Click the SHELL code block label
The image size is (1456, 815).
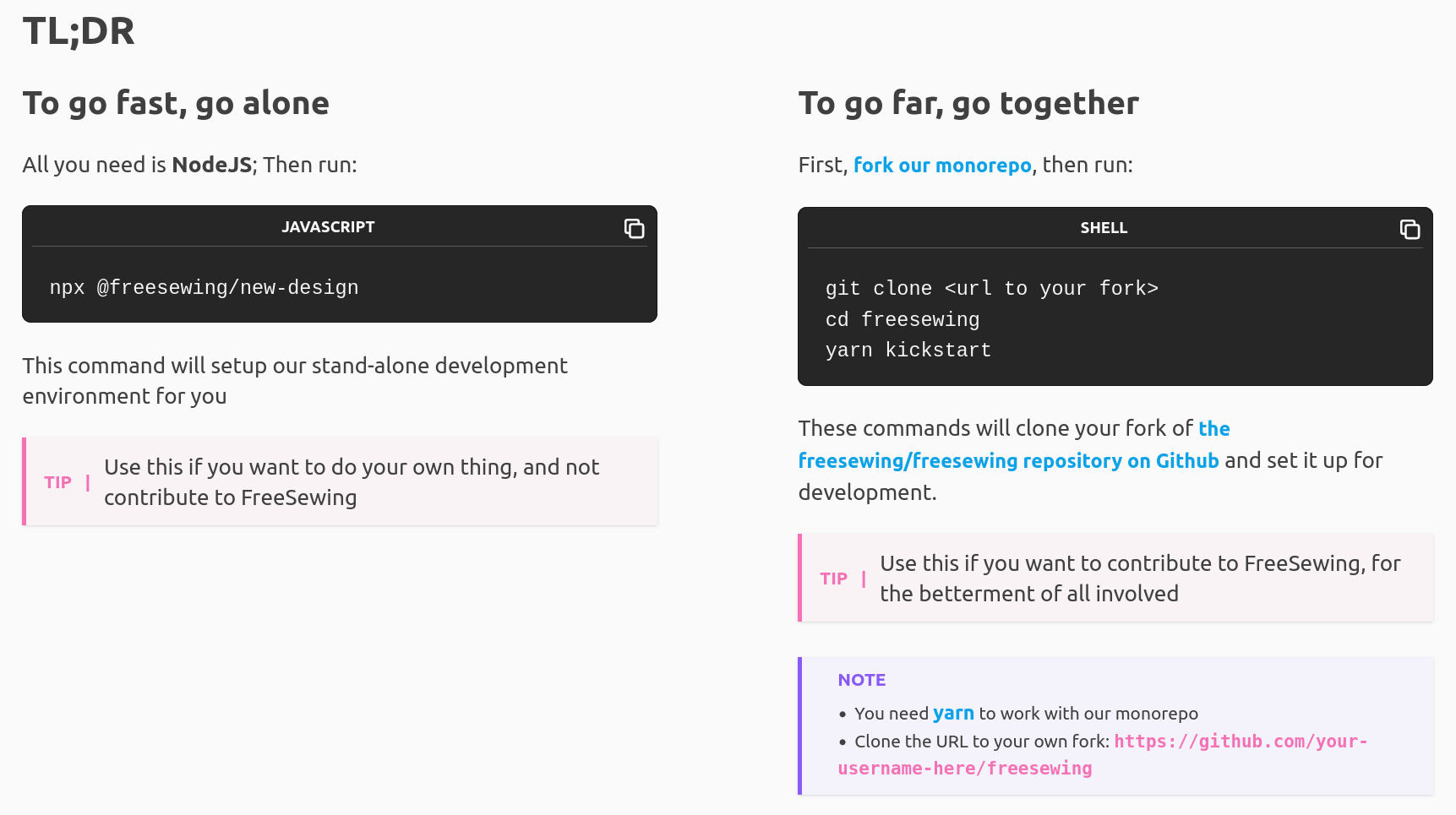[x=1104, y=227]
